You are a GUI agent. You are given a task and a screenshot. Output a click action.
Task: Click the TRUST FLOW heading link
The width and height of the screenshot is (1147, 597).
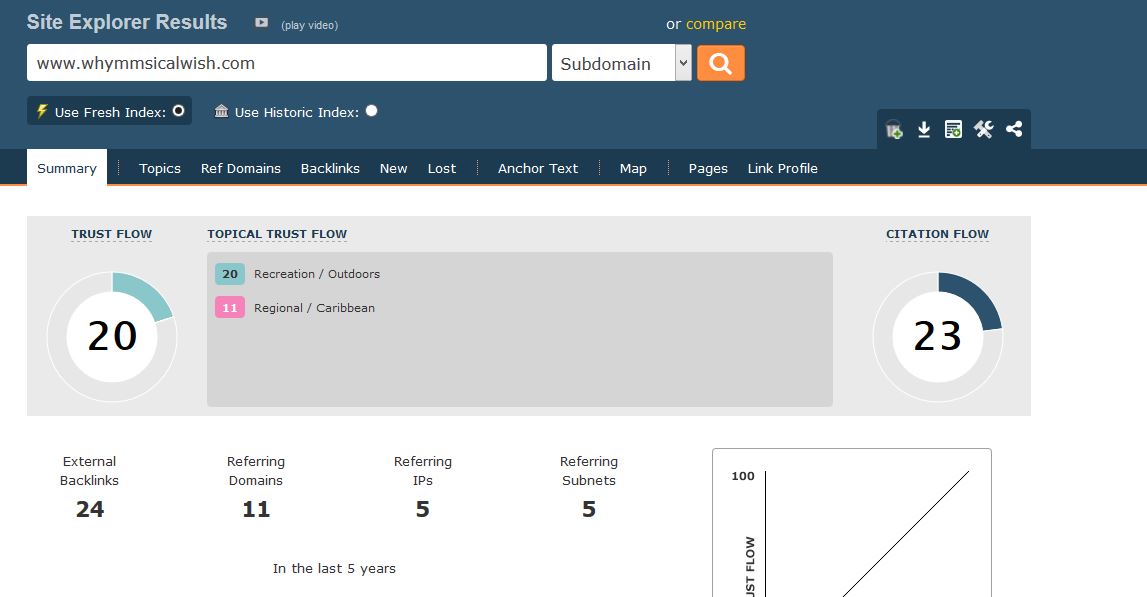[x=111, y=234]
